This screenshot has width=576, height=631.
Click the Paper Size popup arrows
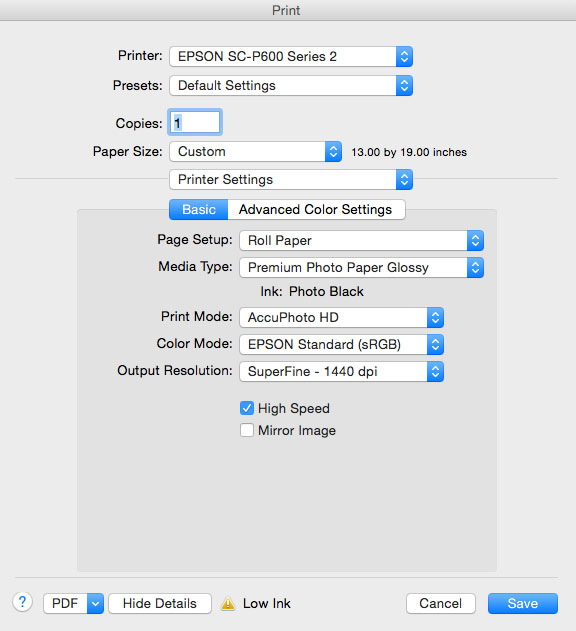(x=333, y=152)
